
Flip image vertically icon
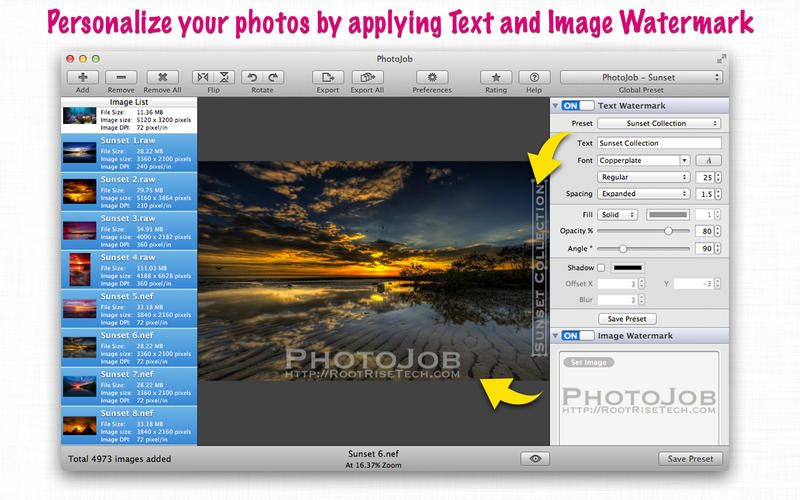pos(224,77)
